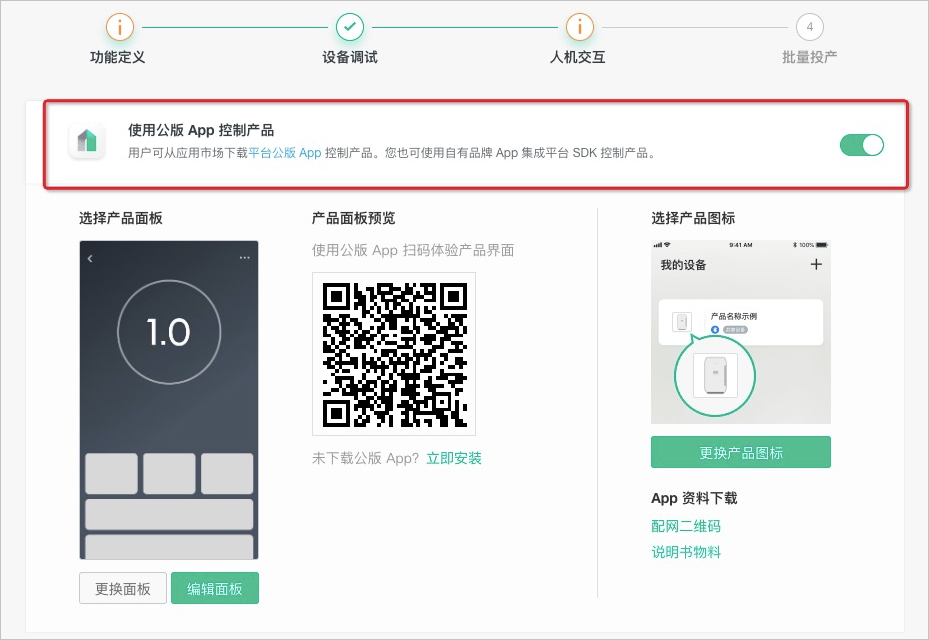Click the 1.0 circle in panel preview
This screenshot has height=640, width=929.
click(169, 332)
